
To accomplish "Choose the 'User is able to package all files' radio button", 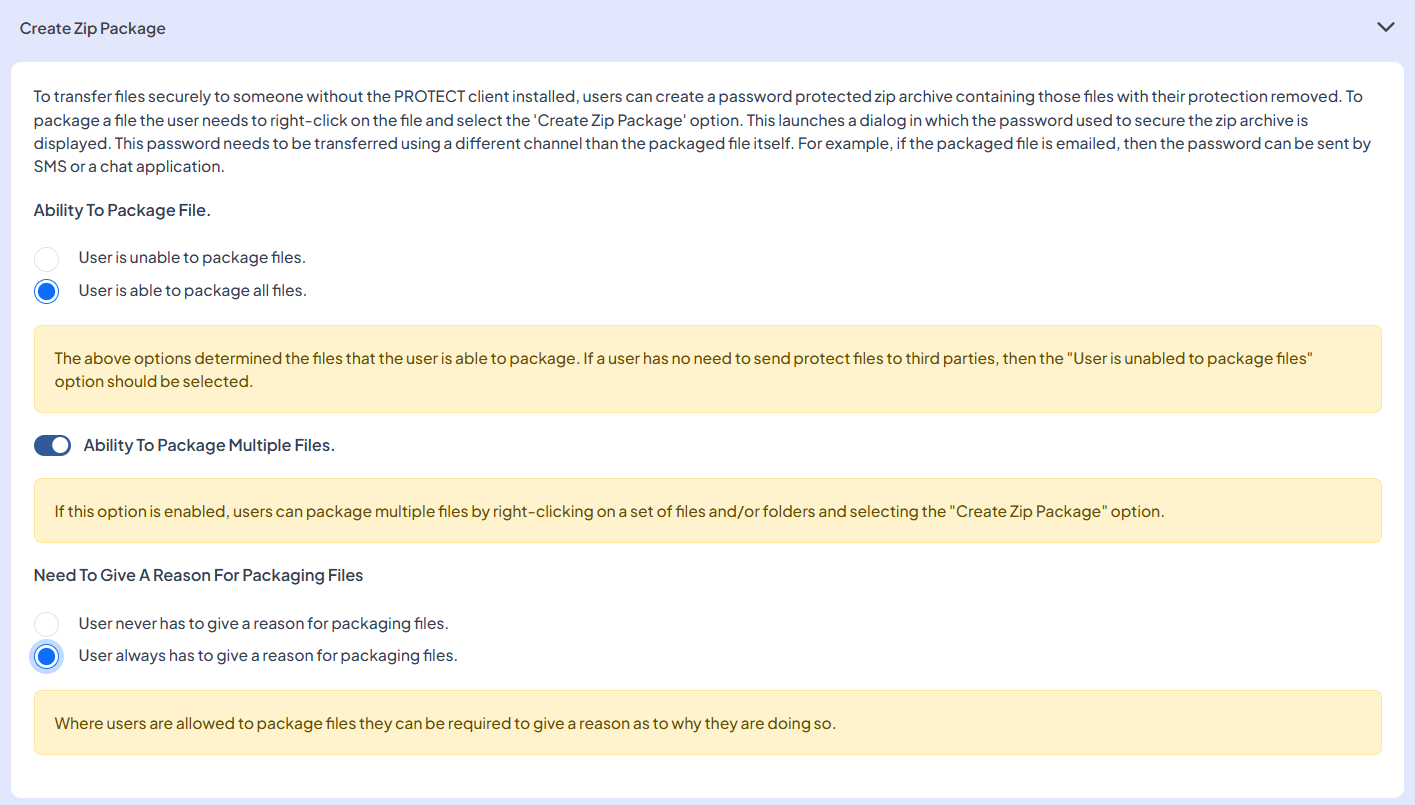I will 46,292.
